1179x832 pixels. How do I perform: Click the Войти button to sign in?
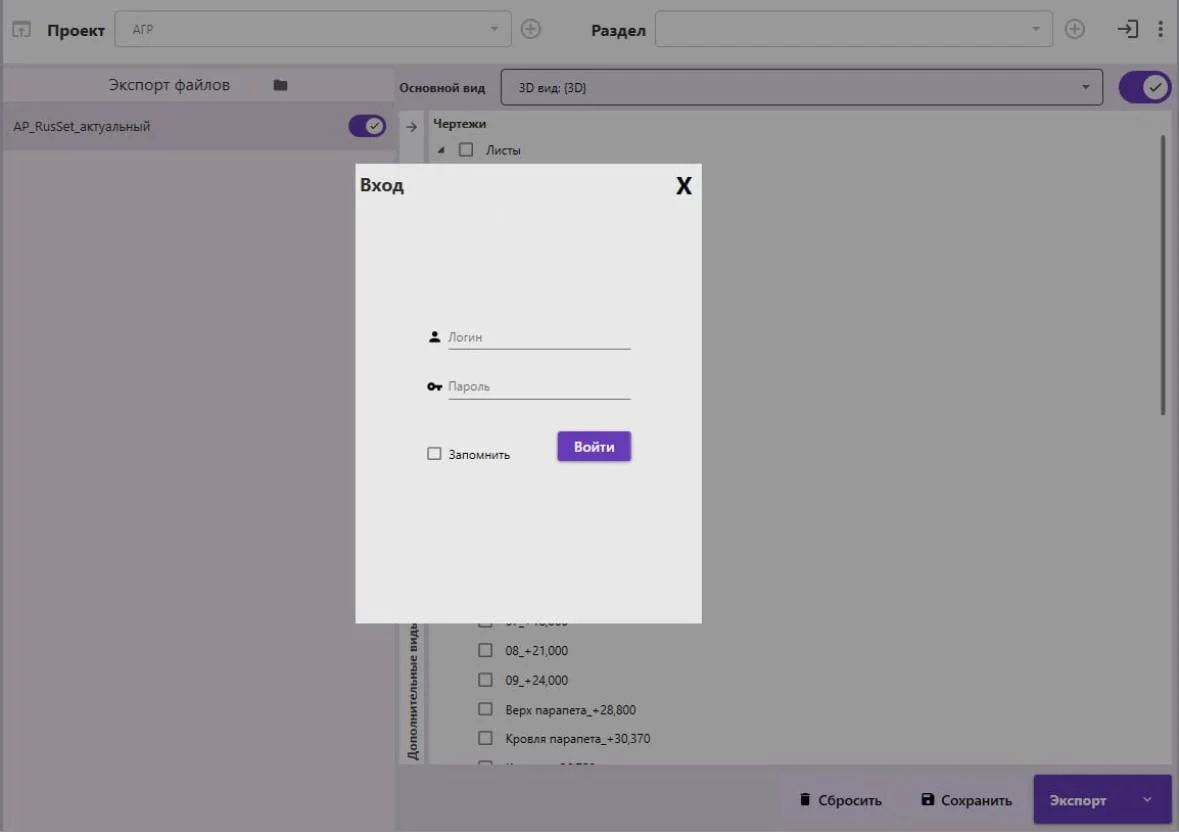[593, 446]
